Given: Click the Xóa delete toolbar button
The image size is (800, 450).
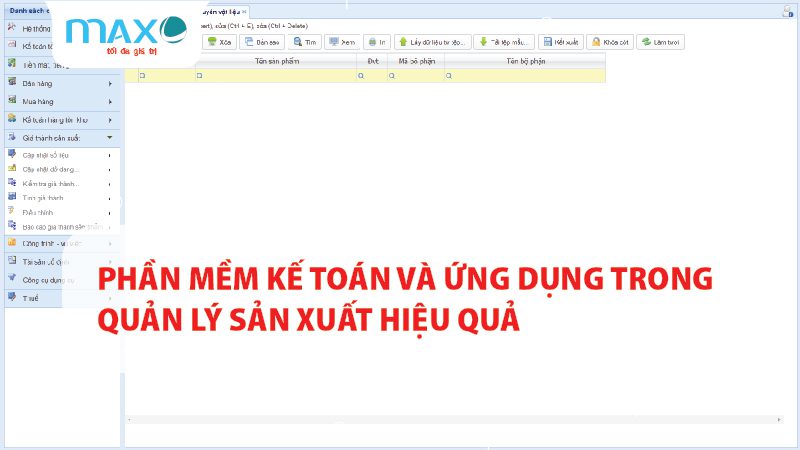Looking at the screenshot, I should (x=219, y=42).
